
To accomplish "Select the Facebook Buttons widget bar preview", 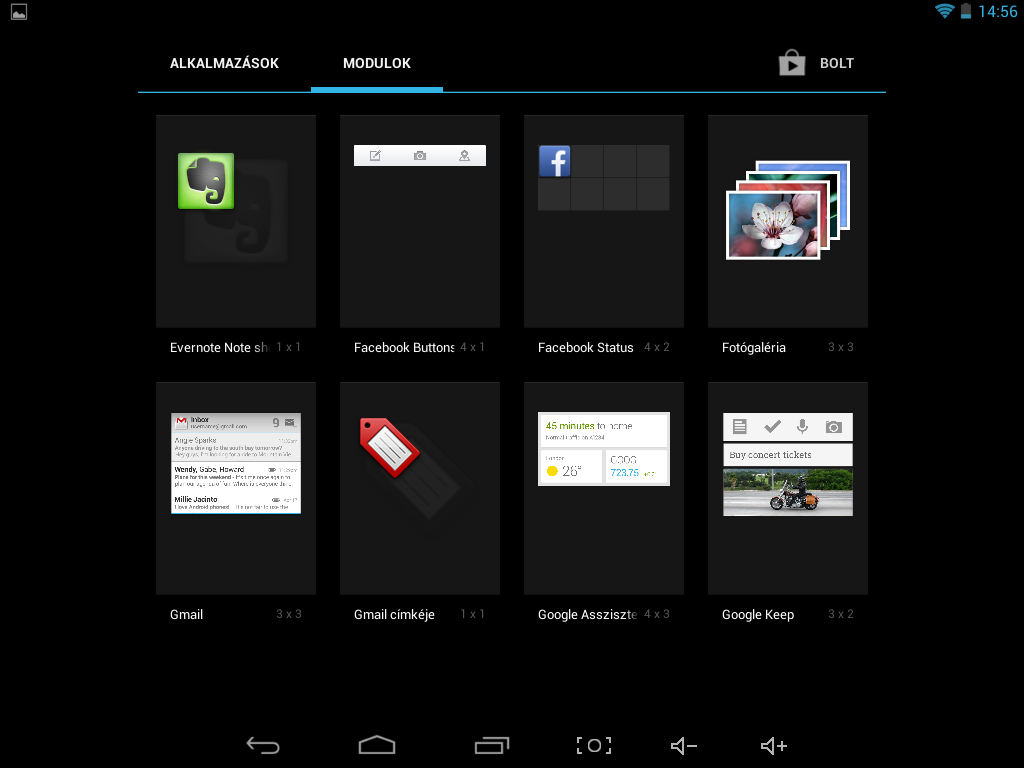I will coord(420,155).
